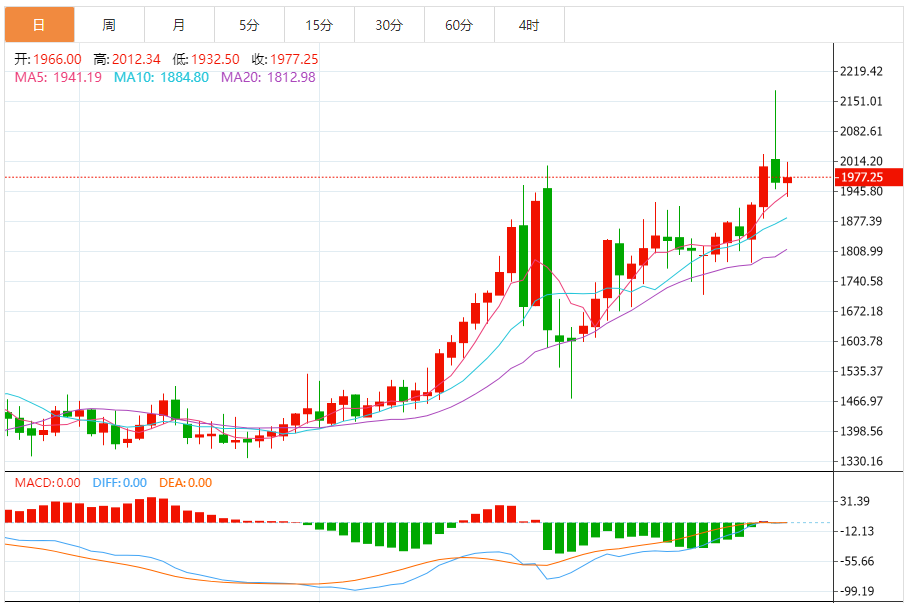The image size is (907, 603).
Task: Switch to the 5分 interval tab
Action: [249, 25]
